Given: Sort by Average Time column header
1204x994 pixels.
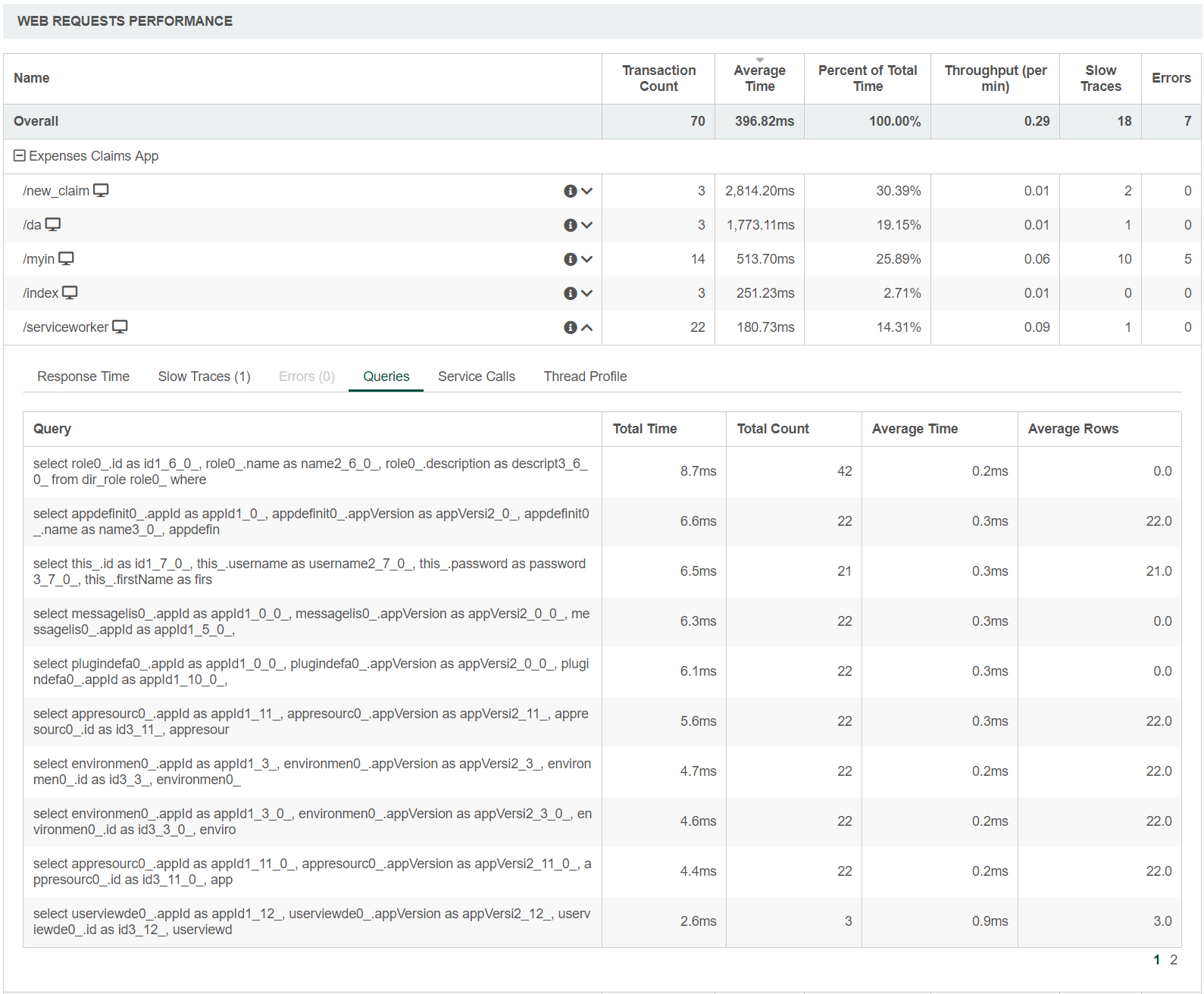Looking at the screenshot, I should click(x=759, y=78).
